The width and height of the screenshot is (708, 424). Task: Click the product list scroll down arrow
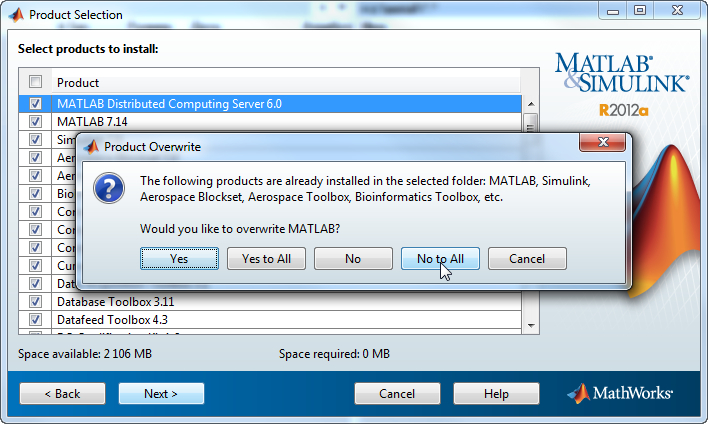pos(531,325)
